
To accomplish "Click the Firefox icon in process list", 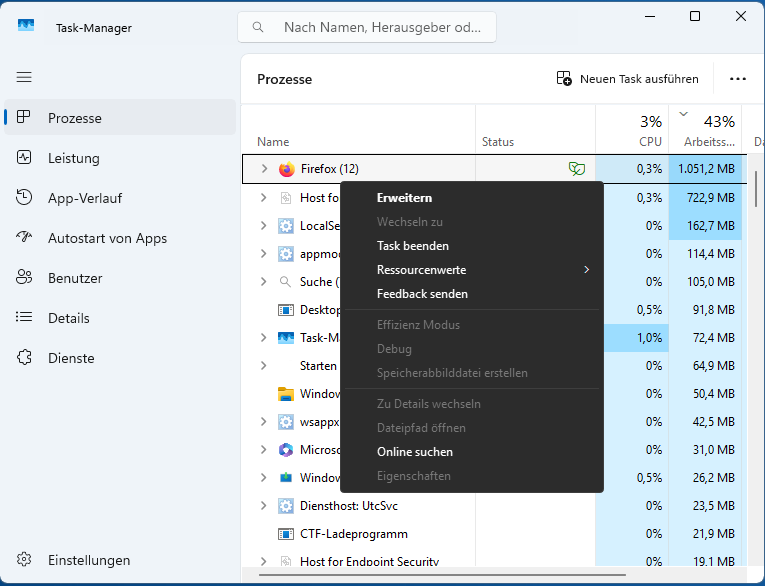I will tap(287, 169).
